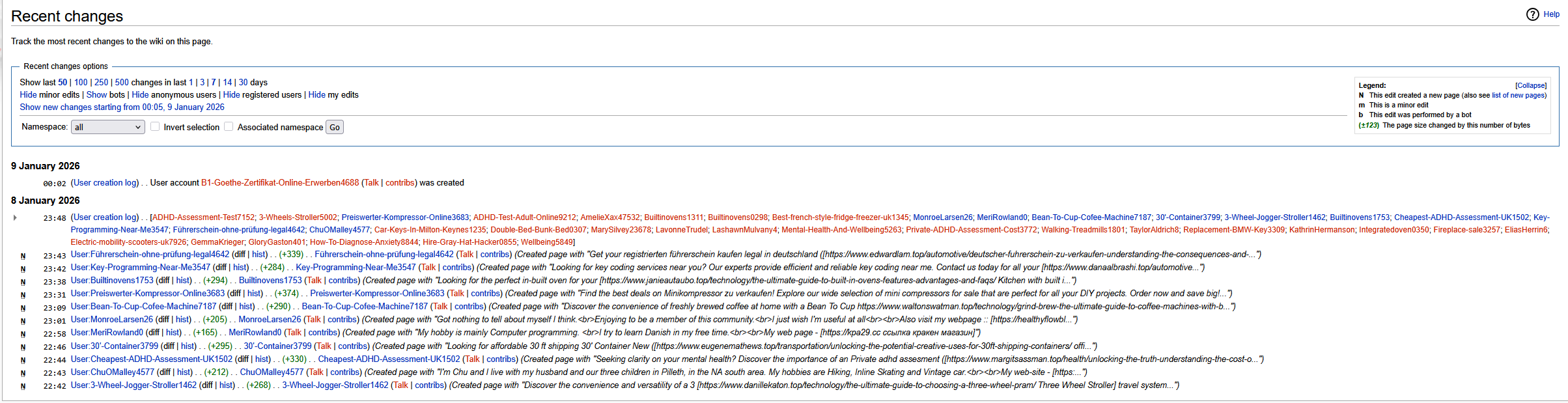Show last 50 changes

[63, 83]
